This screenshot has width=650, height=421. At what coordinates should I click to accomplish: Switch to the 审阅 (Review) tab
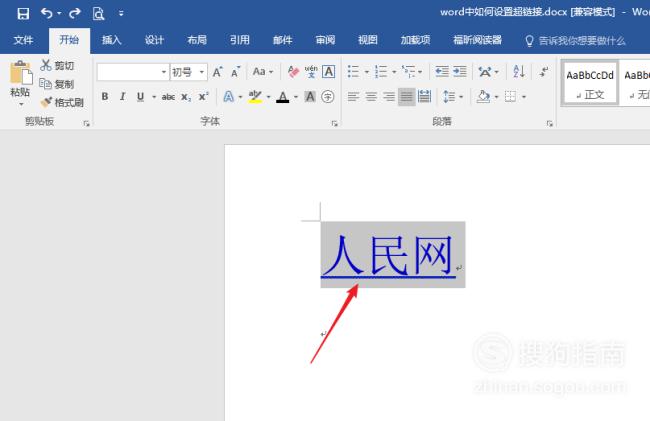click(325, 40)
